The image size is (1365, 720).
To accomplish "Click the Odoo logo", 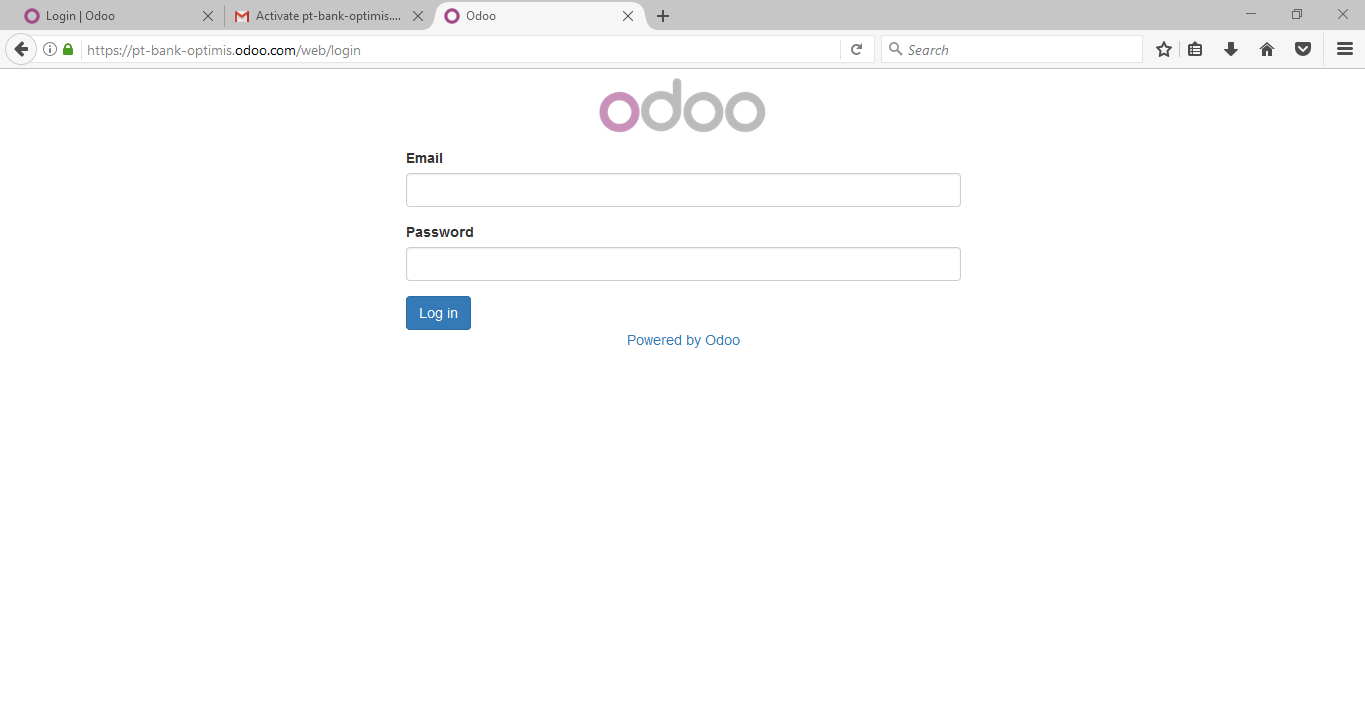I will pos(683,105).
